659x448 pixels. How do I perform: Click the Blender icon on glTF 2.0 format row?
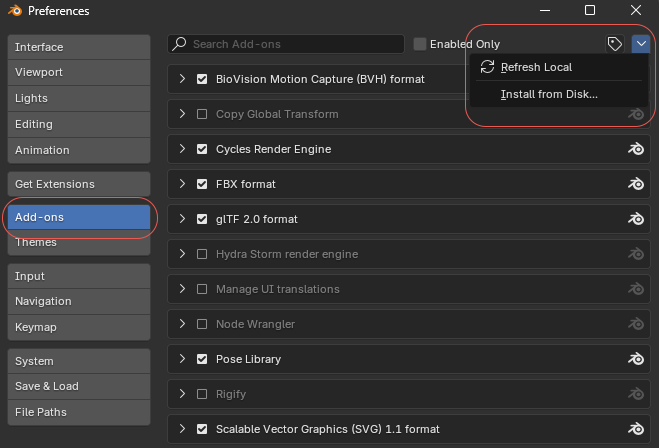(x=635, y=219)
